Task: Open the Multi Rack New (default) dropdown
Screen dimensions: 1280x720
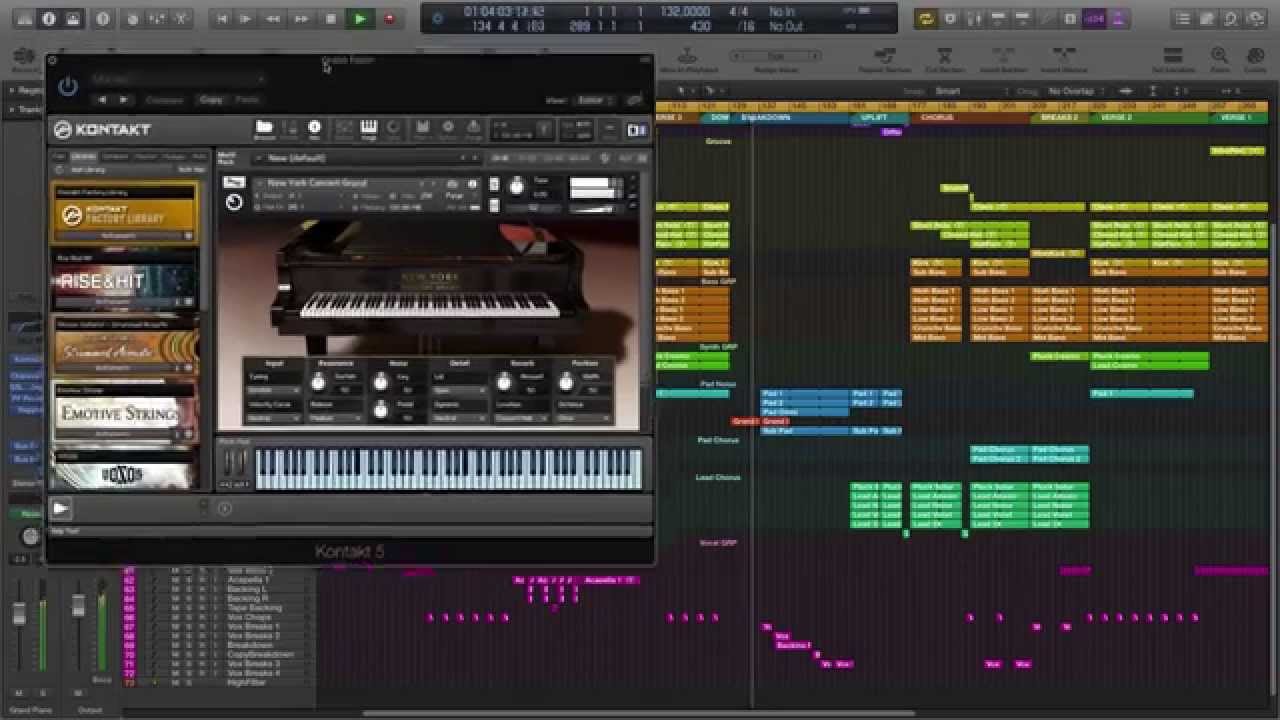Action: (365, 158)
